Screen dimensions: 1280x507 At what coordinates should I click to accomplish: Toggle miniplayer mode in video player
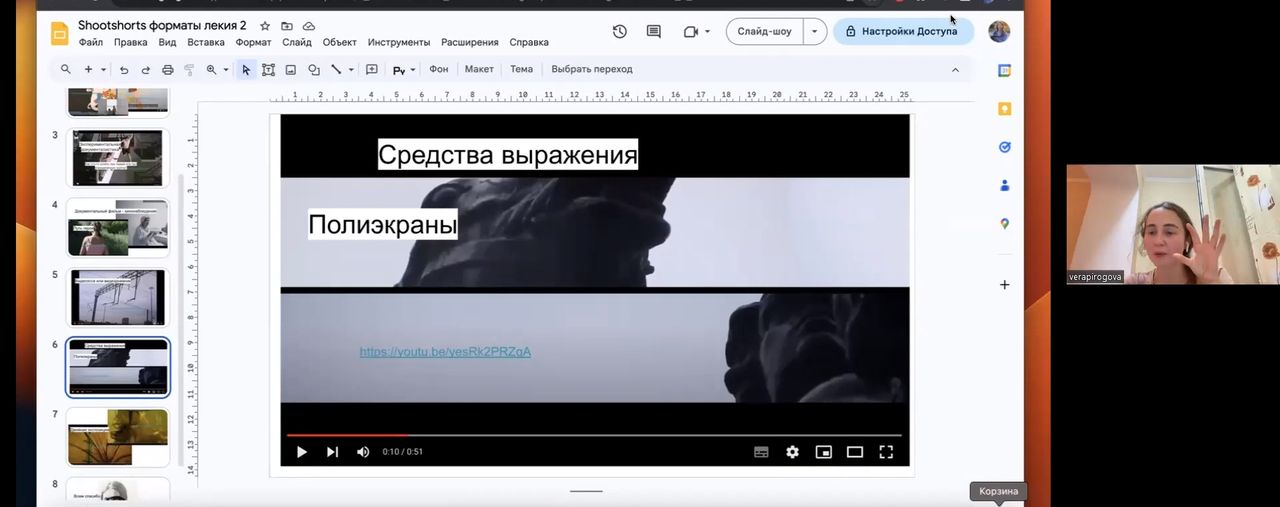(x=823, y=452)
